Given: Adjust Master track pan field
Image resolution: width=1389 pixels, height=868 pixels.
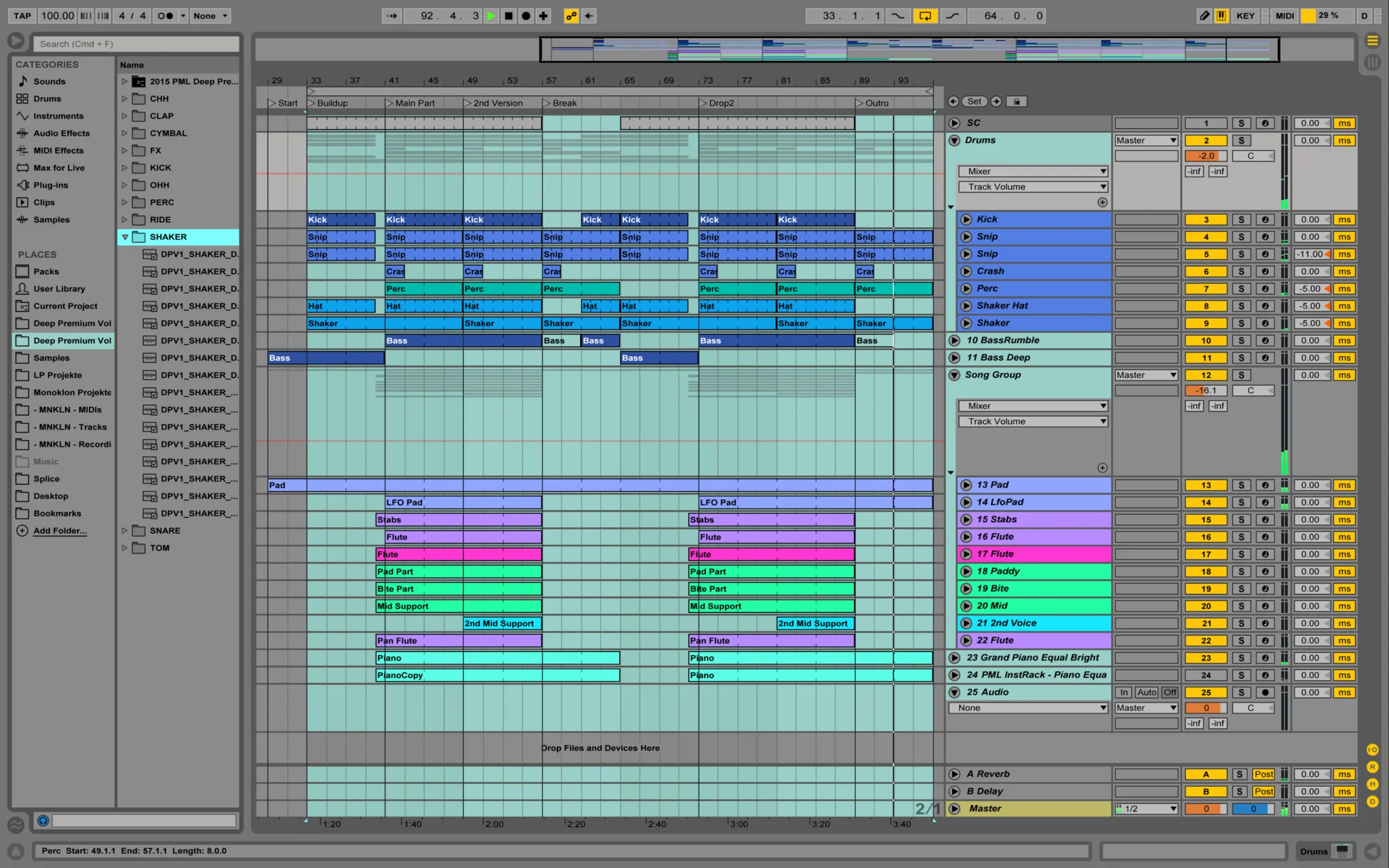Looking at the screenshot, I should [x=1253, y=808].
